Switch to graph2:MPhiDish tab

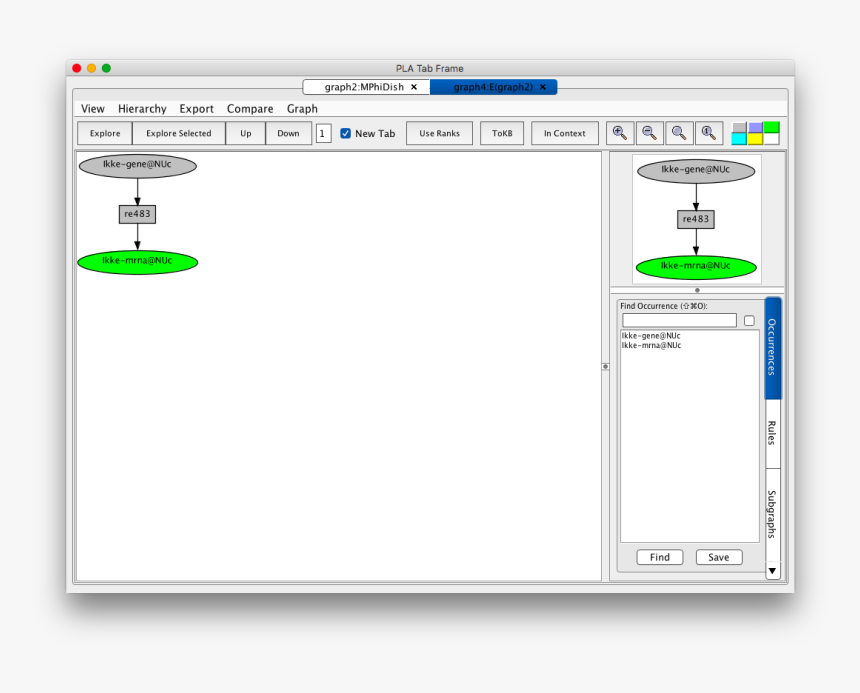(x=364, y=87)
